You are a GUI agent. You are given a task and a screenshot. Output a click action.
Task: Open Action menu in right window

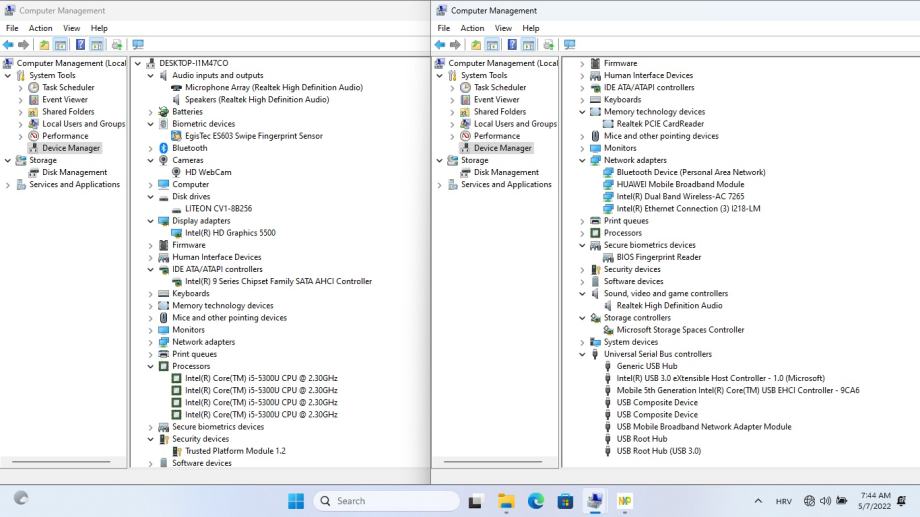[x=472, y=28]
